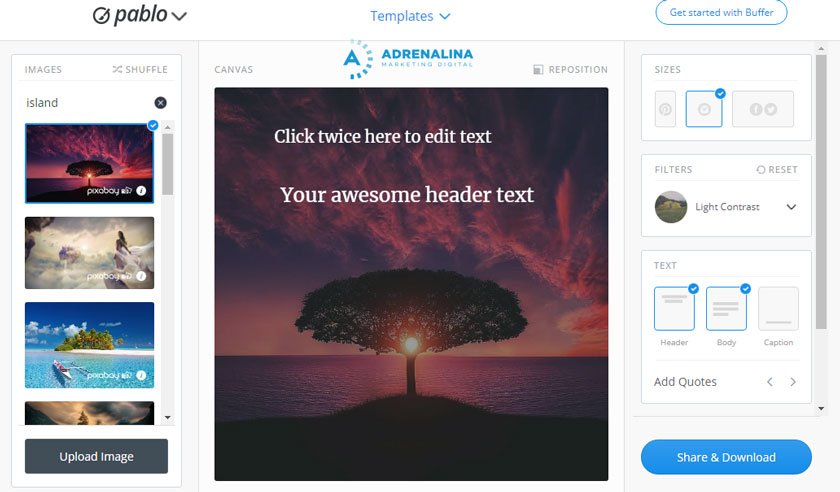Select the Pinterest size option
This screenshot has height=492, width=840.
coord(665,109)
